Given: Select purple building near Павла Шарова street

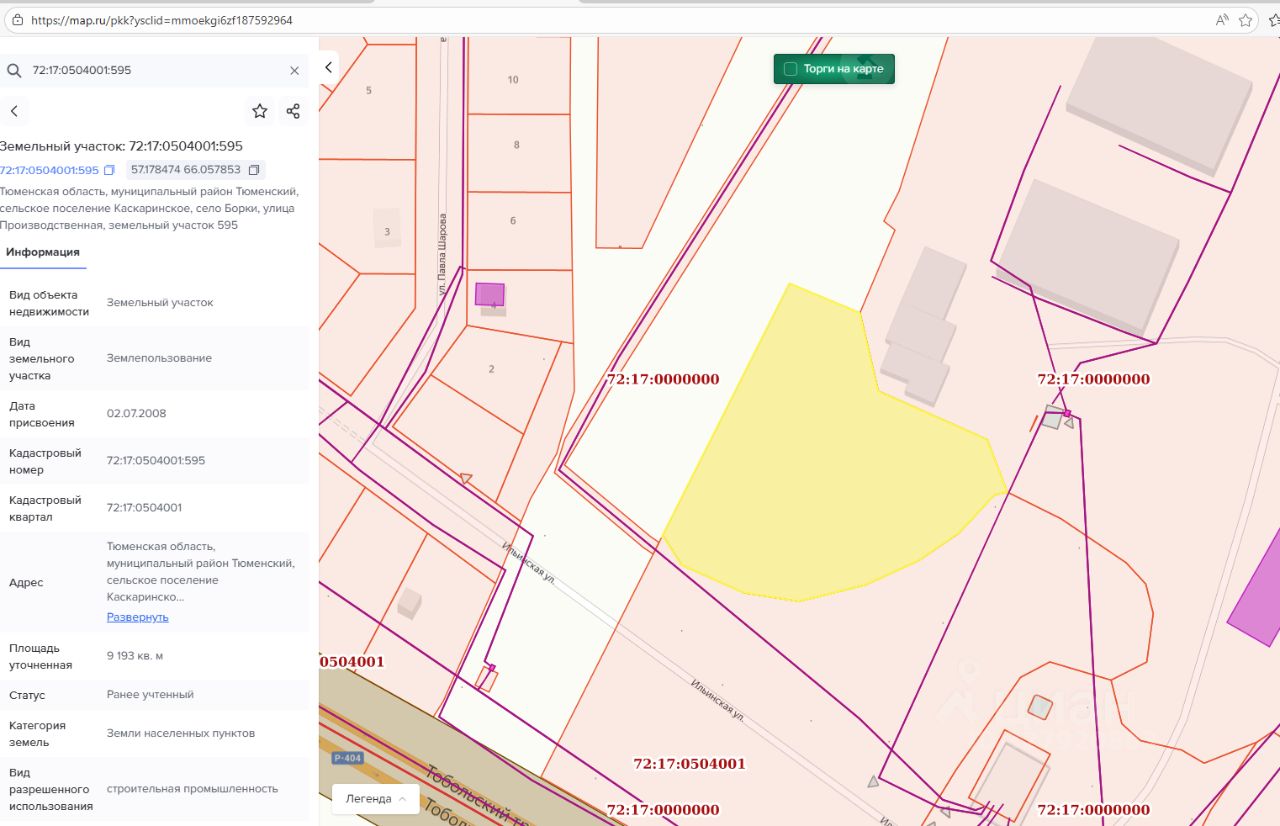Looking at the screenshot, I should (x=489, y=294).
